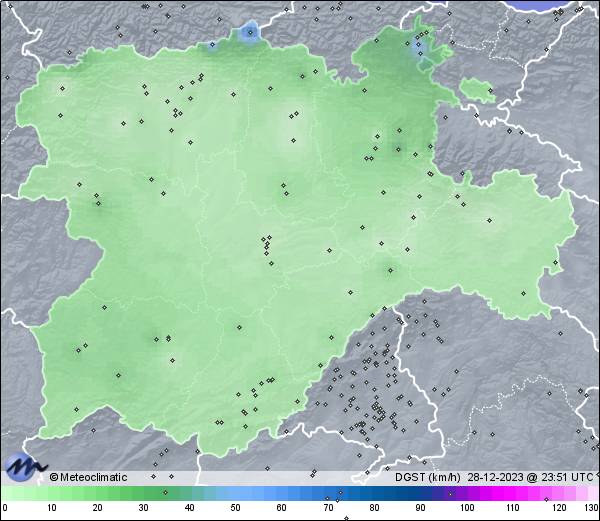
Task: Click the 23:51 UTC timestamp
Action: (565, 477)
